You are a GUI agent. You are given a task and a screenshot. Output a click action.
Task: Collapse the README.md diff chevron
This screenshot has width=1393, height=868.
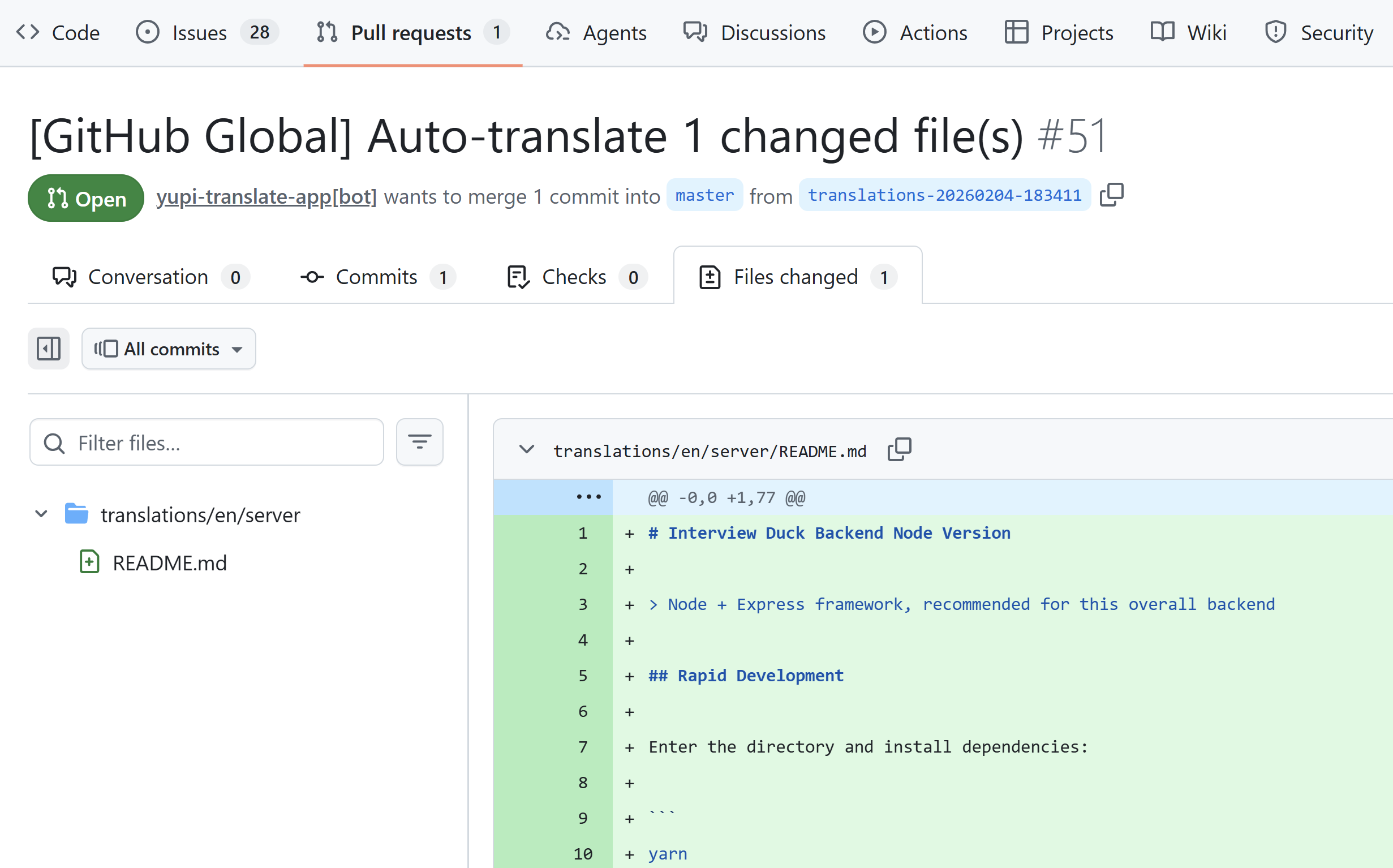click(526, 450)
